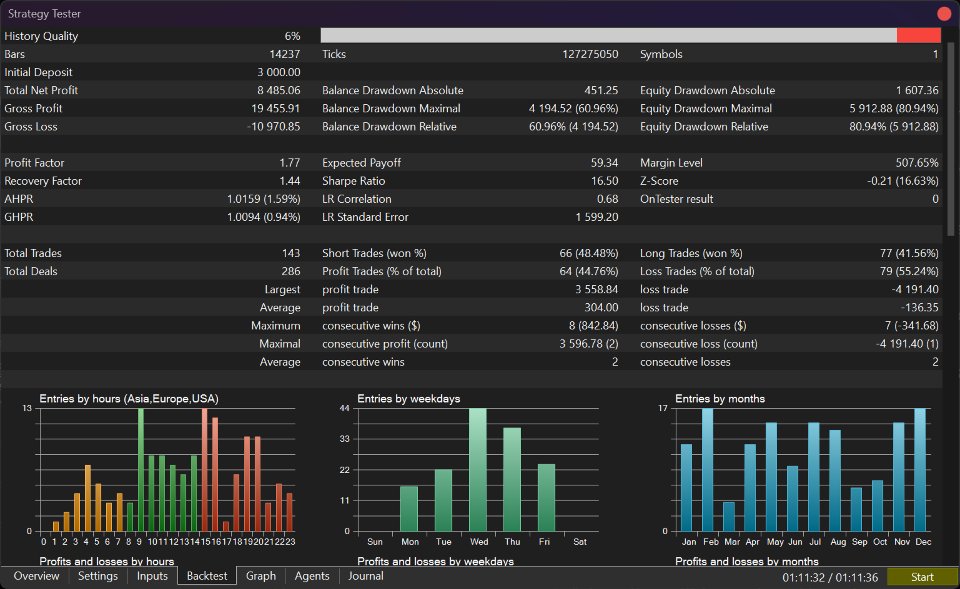Click consecutive wins value 8 (842.84)
Screen dimensions: 960x589
(593, 326)
